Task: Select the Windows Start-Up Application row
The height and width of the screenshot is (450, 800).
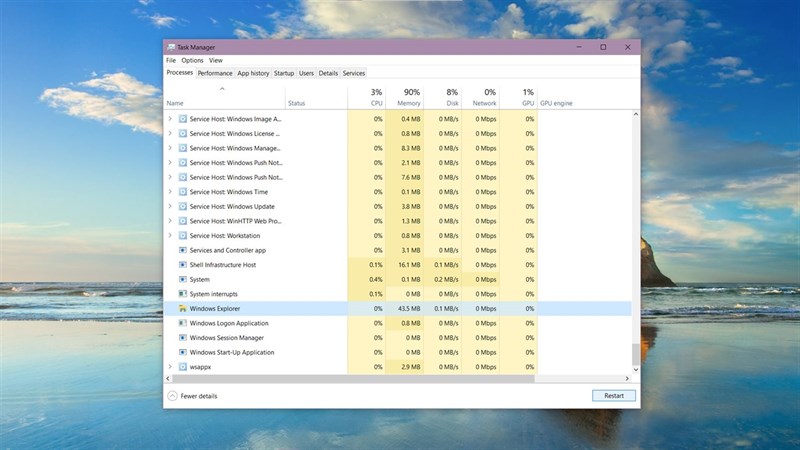Action: pyautogui.click(x=231, y=352)
